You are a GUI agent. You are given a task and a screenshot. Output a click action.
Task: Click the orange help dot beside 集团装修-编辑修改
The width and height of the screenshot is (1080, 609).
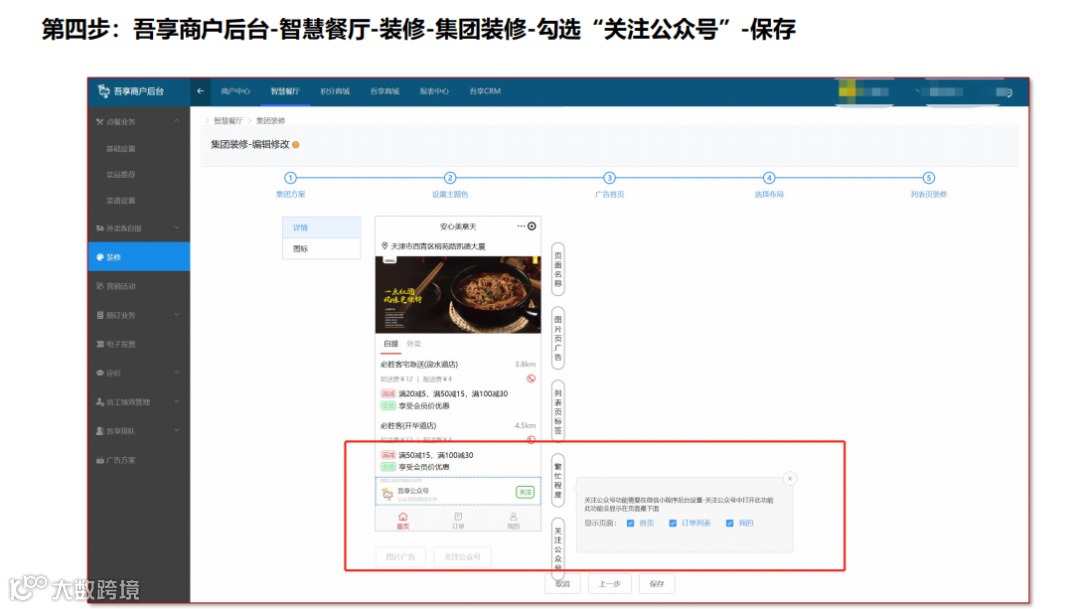[x=295, y=145]
